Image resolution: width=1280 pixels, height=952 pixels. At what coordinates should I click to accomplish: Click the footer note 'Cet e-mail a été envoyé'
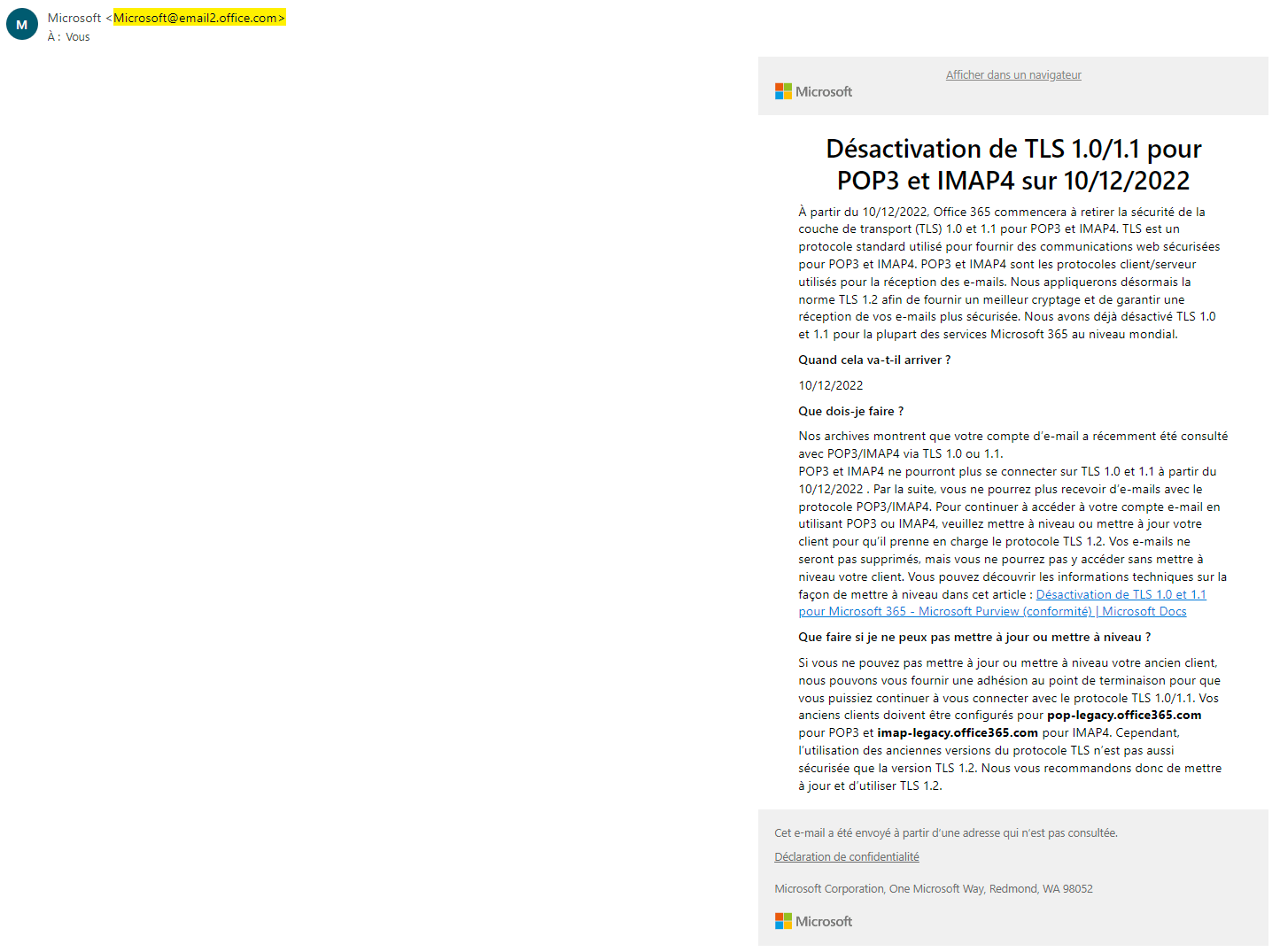946,832
